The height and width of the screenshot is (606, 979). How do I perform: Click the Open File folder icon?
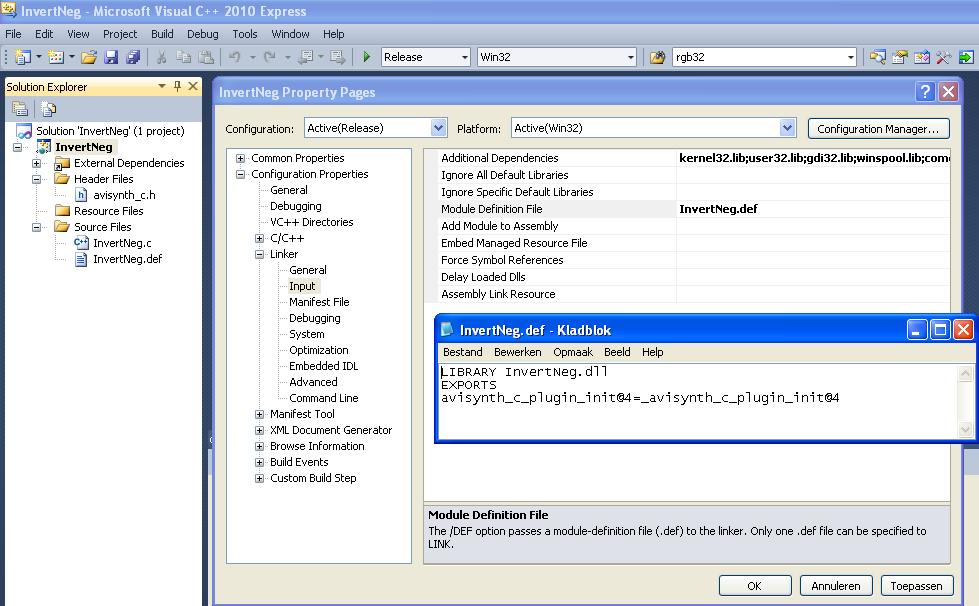(x=89, y=57)
